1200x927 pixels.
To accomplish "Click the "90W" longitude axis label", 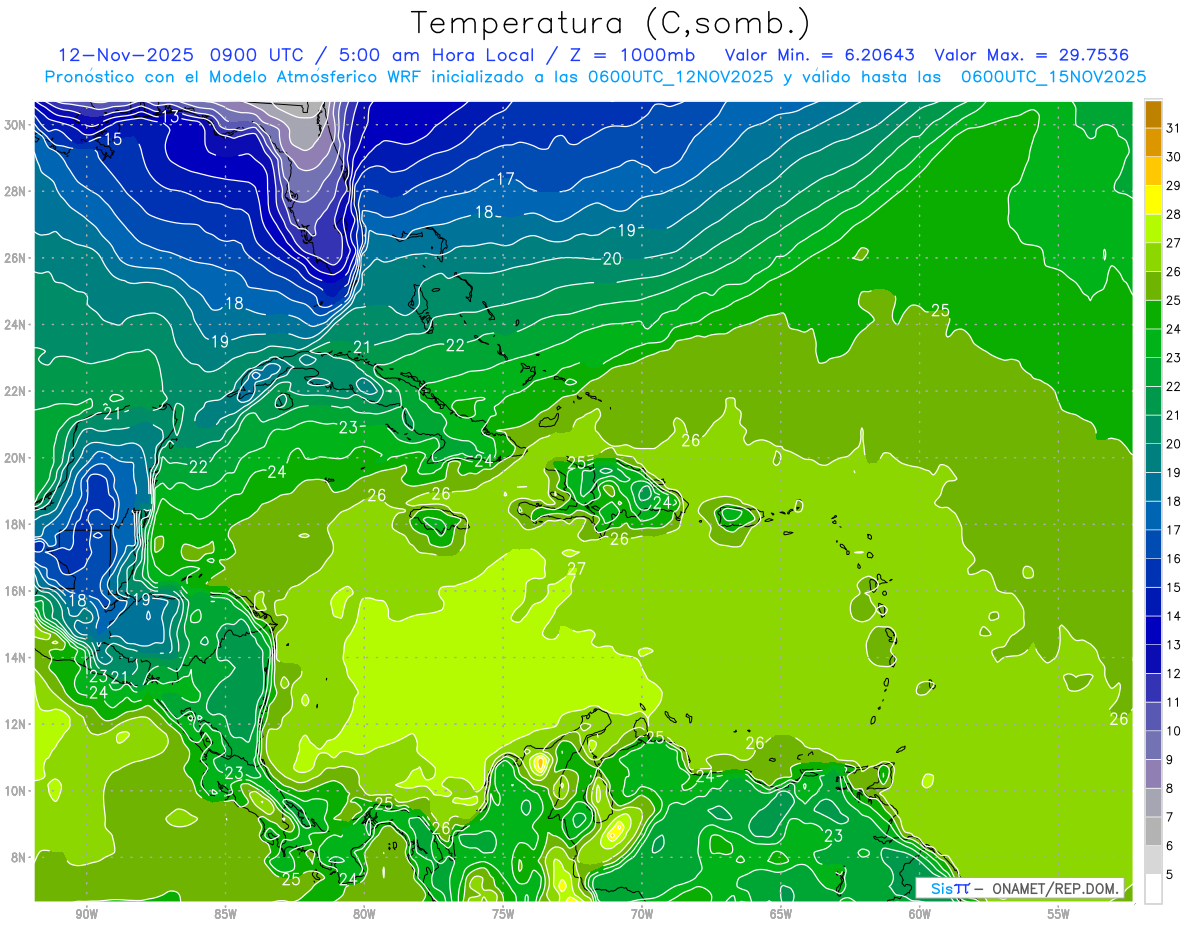I will tap(87, 913).
